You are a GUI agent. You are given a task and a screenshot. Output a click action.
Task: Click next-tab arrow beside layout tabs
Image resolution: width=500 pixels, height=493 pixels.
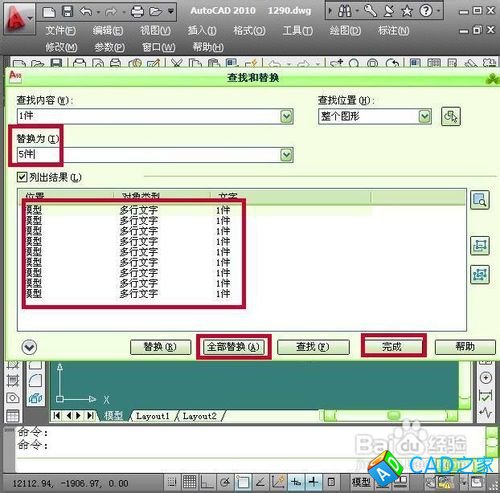pyautogui.click(x=79, y=415)
